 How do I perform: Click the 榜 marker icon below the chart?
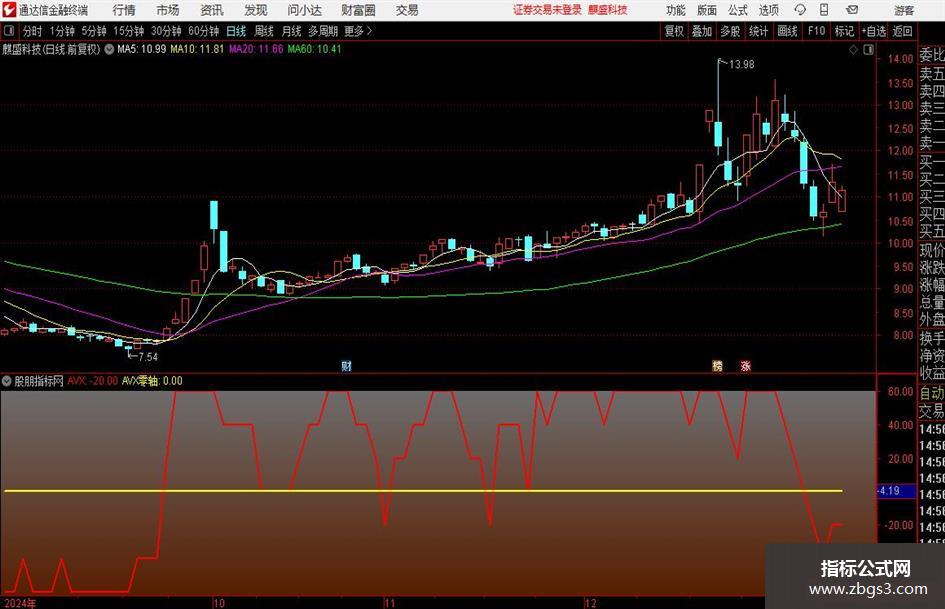coord(717,366)
